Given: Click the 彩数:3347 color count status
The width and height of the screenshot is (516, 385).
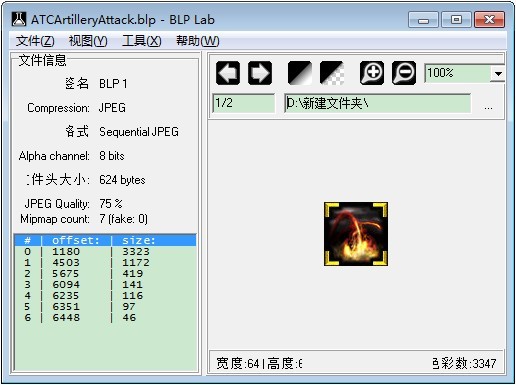Looking at the screenshot, I should pyautogui.click(x=464, y=363).
